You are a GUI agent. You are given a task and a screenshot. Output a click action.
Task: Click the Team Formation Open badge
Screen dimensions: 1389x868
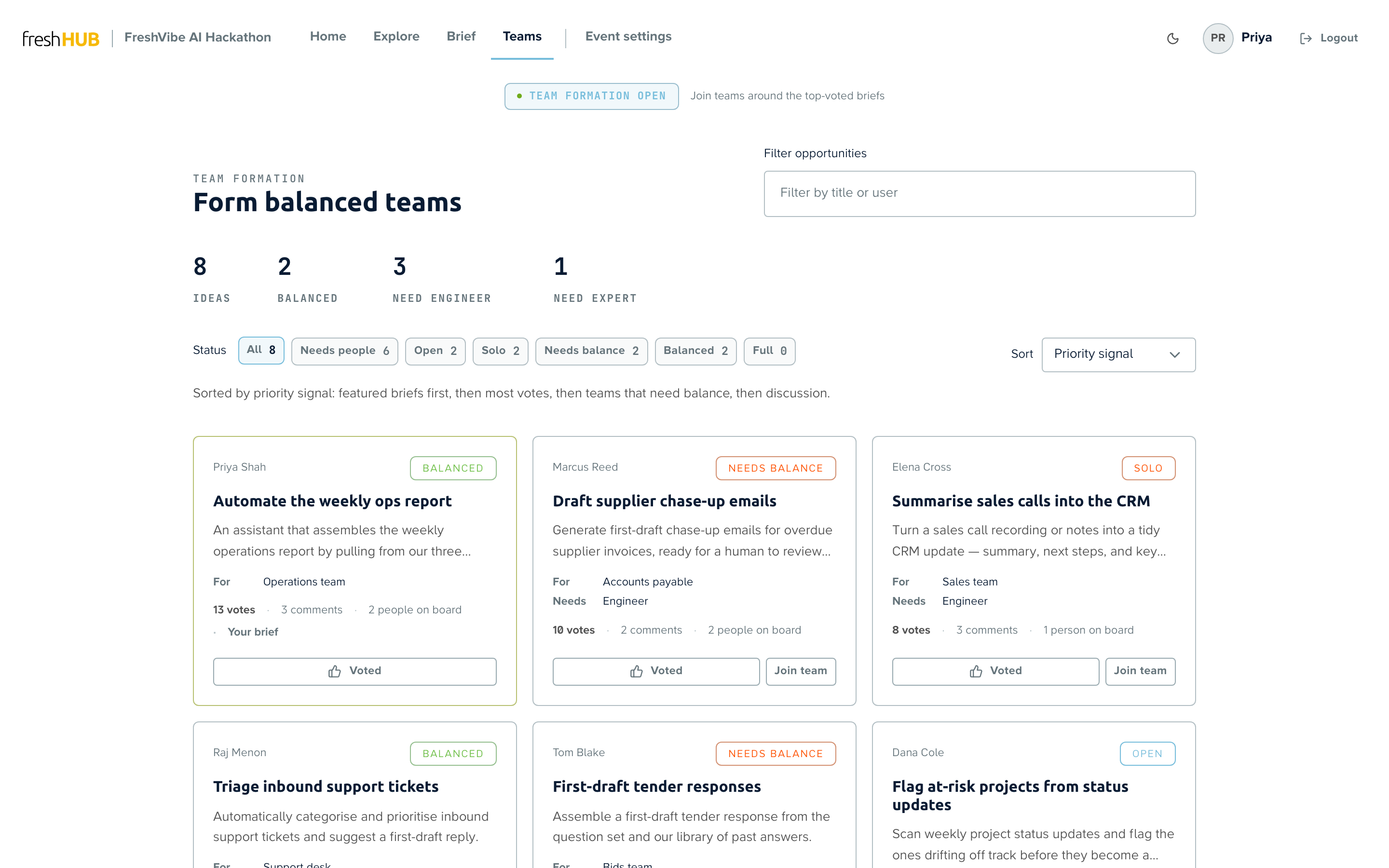[x=591, y=96]
